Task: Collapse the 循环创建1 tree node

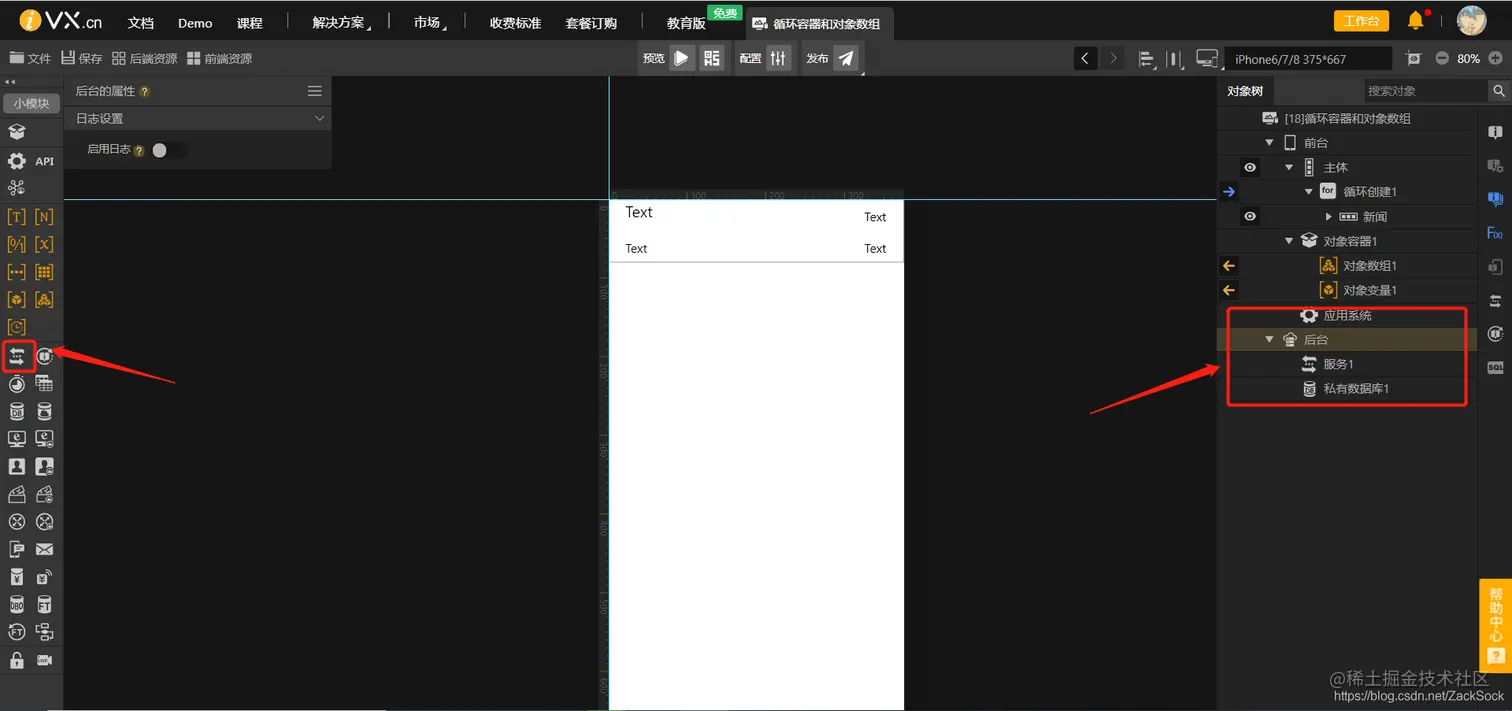Action: pyautogui.click(x=1309, y=192)
